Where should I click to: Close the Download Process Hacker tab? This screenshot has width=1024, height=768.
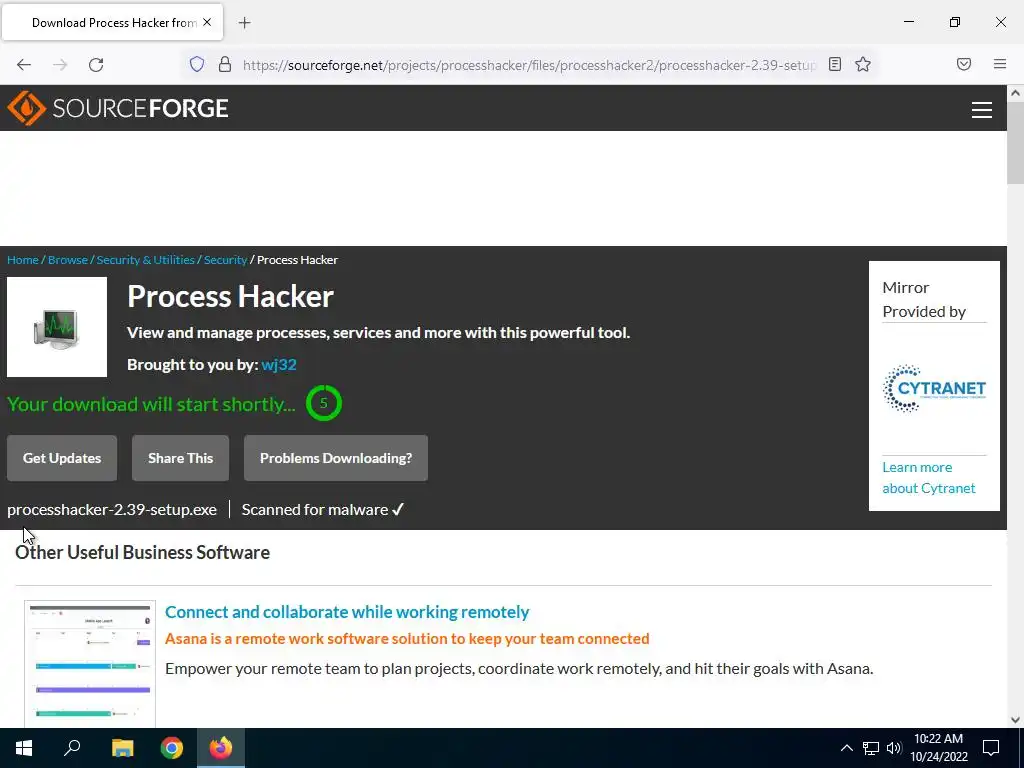207,22
